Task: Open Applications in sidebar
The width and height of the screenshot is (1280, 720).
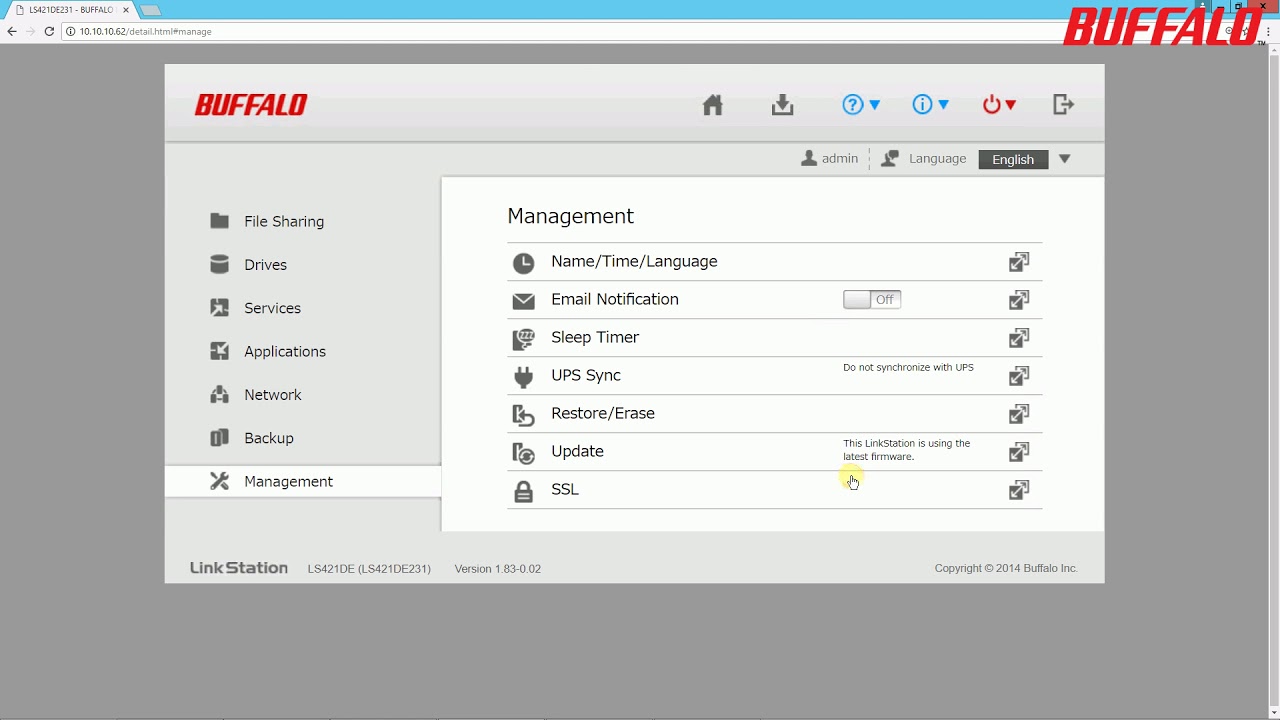Action: (303, 351)
